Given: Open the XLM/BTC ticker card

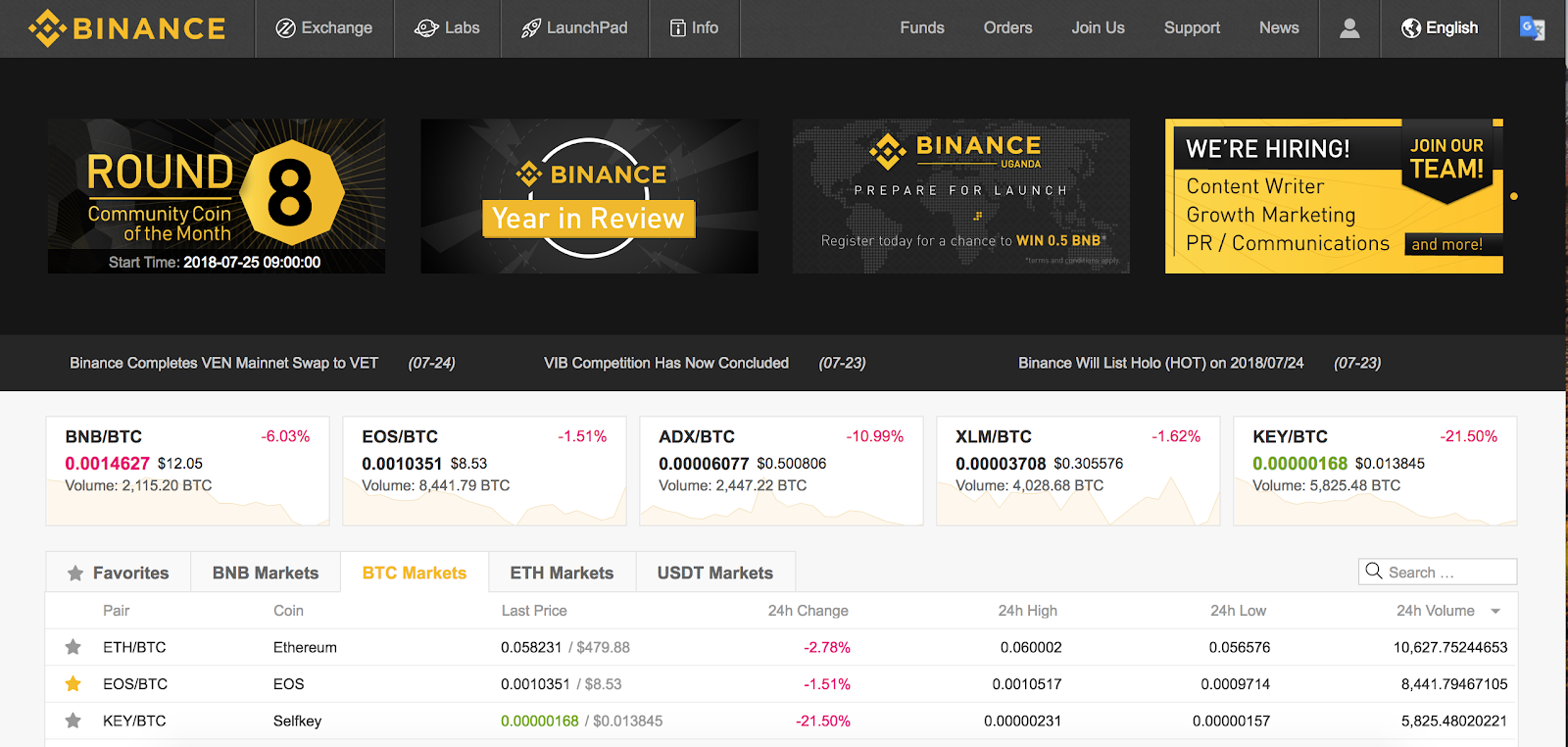Looking at the screenshot, I should click(x=1078, y=471).
